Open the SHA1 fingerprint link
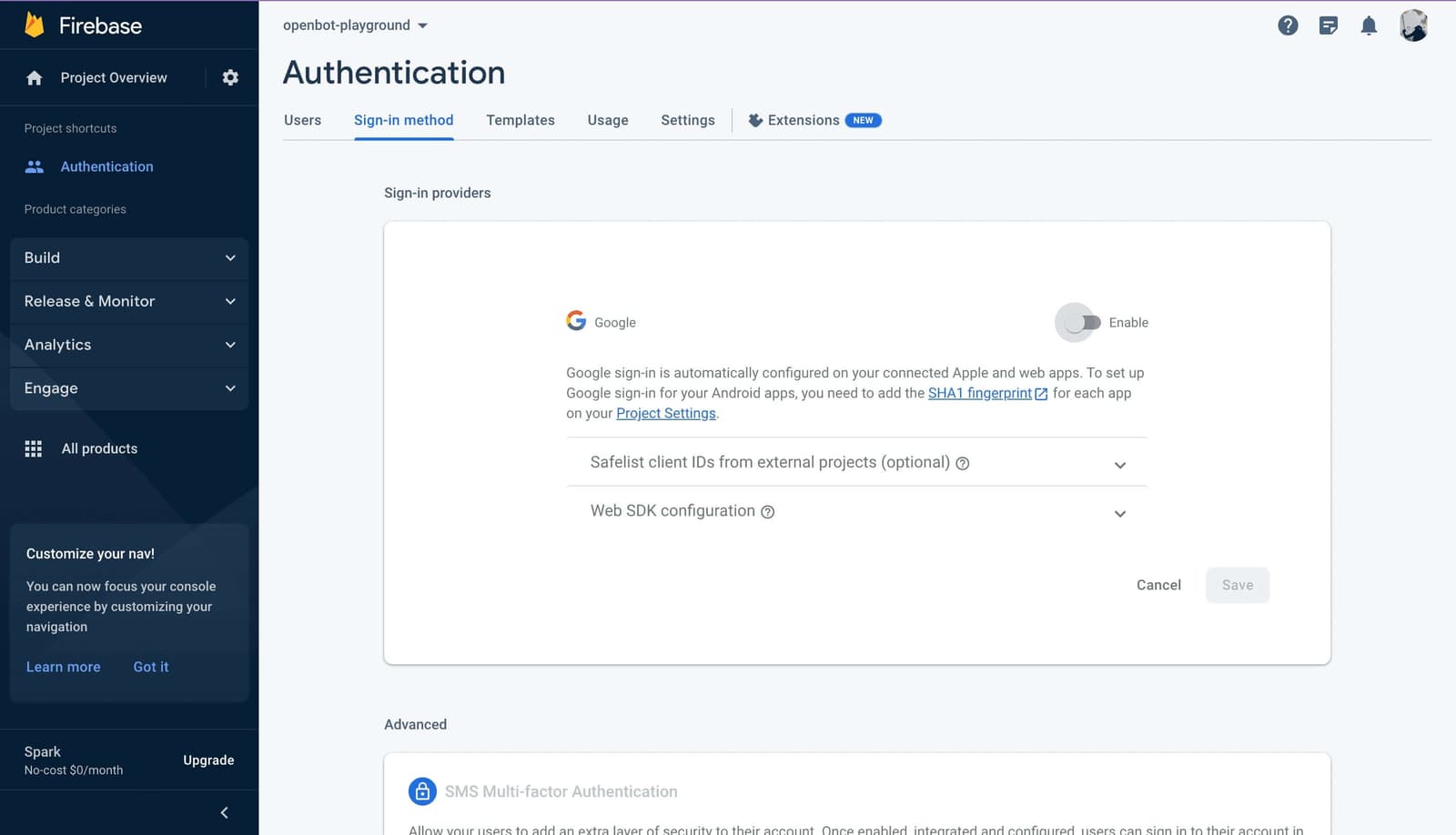Image resolution: width=1456 pixels, height=835 pixels. pyautogui.click(x=980, y=393)
